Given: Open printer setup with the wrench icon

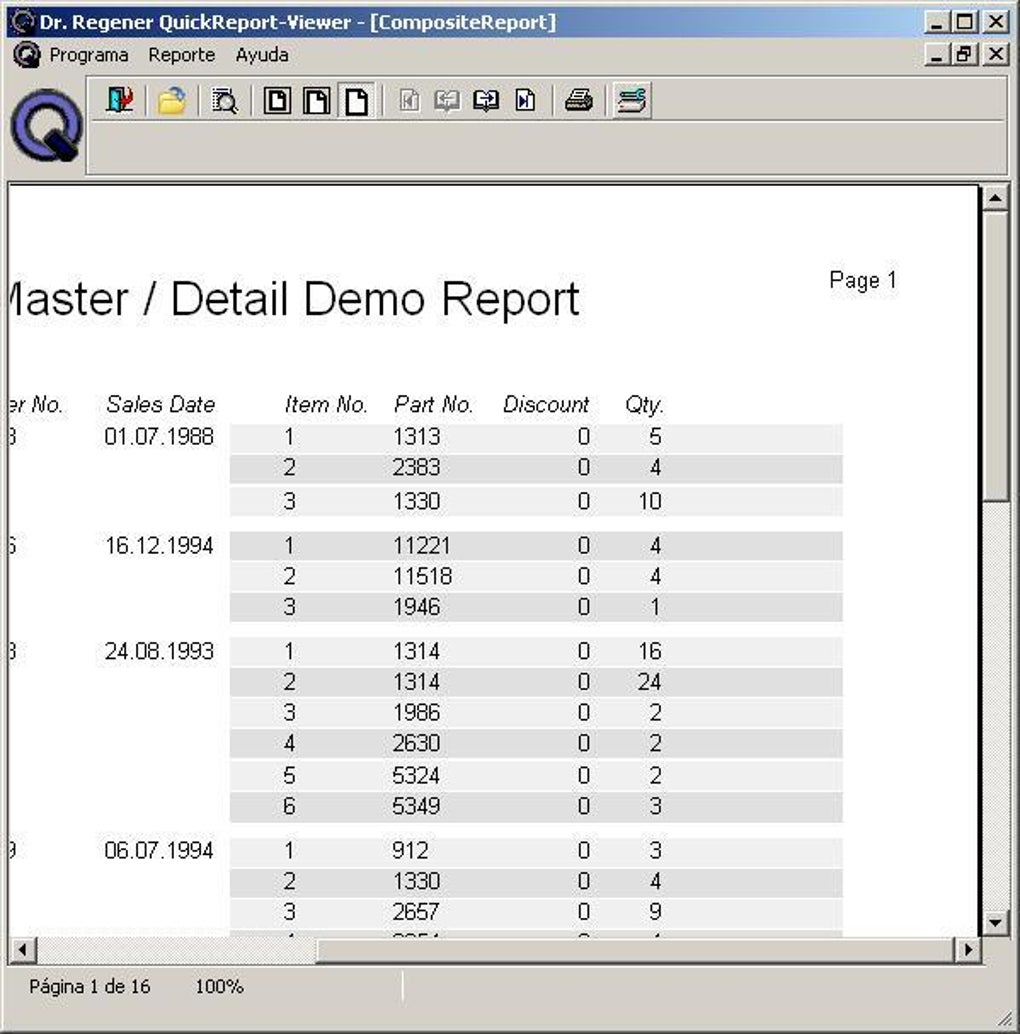Looking at the screenshot, I should [x=632, y=100].
